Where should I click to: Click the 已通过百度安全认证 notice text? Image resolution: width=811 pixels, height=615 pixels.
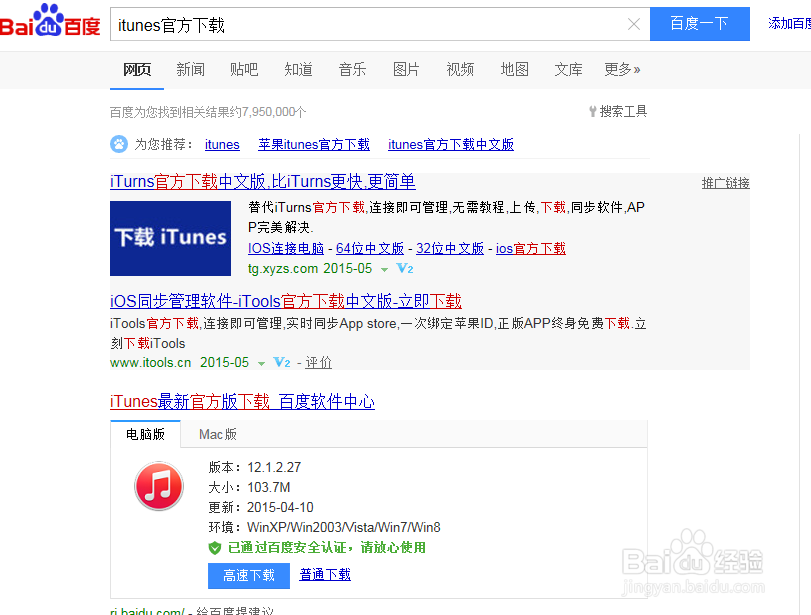click(327, 548)
